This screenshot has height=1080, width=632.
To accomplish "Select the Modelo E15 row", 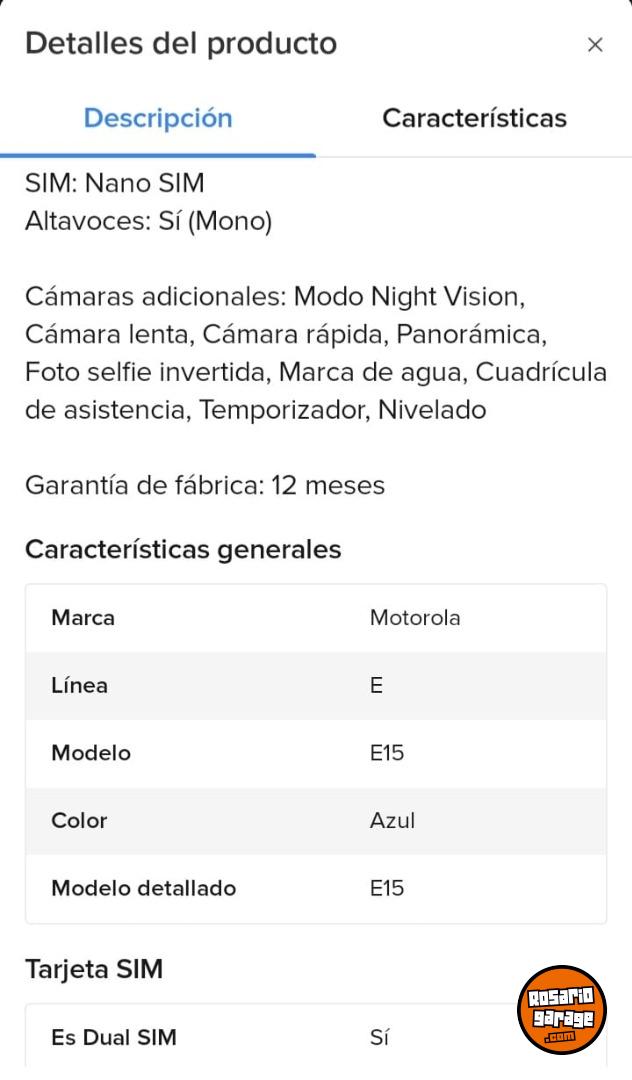I will coord(315,753).
